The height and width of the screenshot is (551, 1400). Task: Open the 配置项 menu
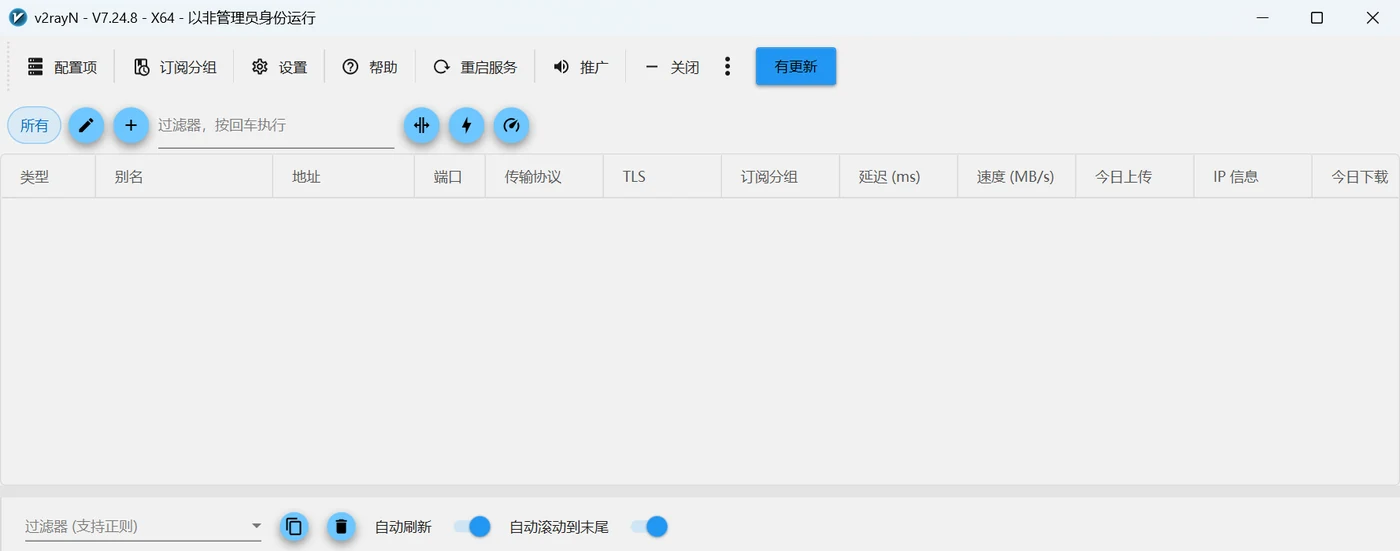click(62, 67)
